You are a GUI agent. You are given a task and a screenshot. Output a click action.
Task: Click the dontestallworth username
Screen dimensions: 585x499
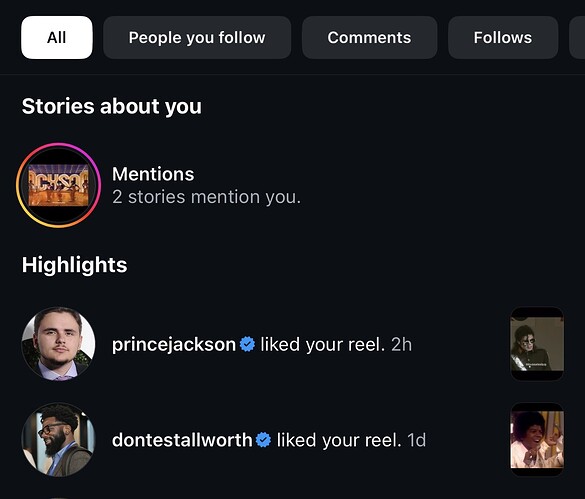[182, 440]
